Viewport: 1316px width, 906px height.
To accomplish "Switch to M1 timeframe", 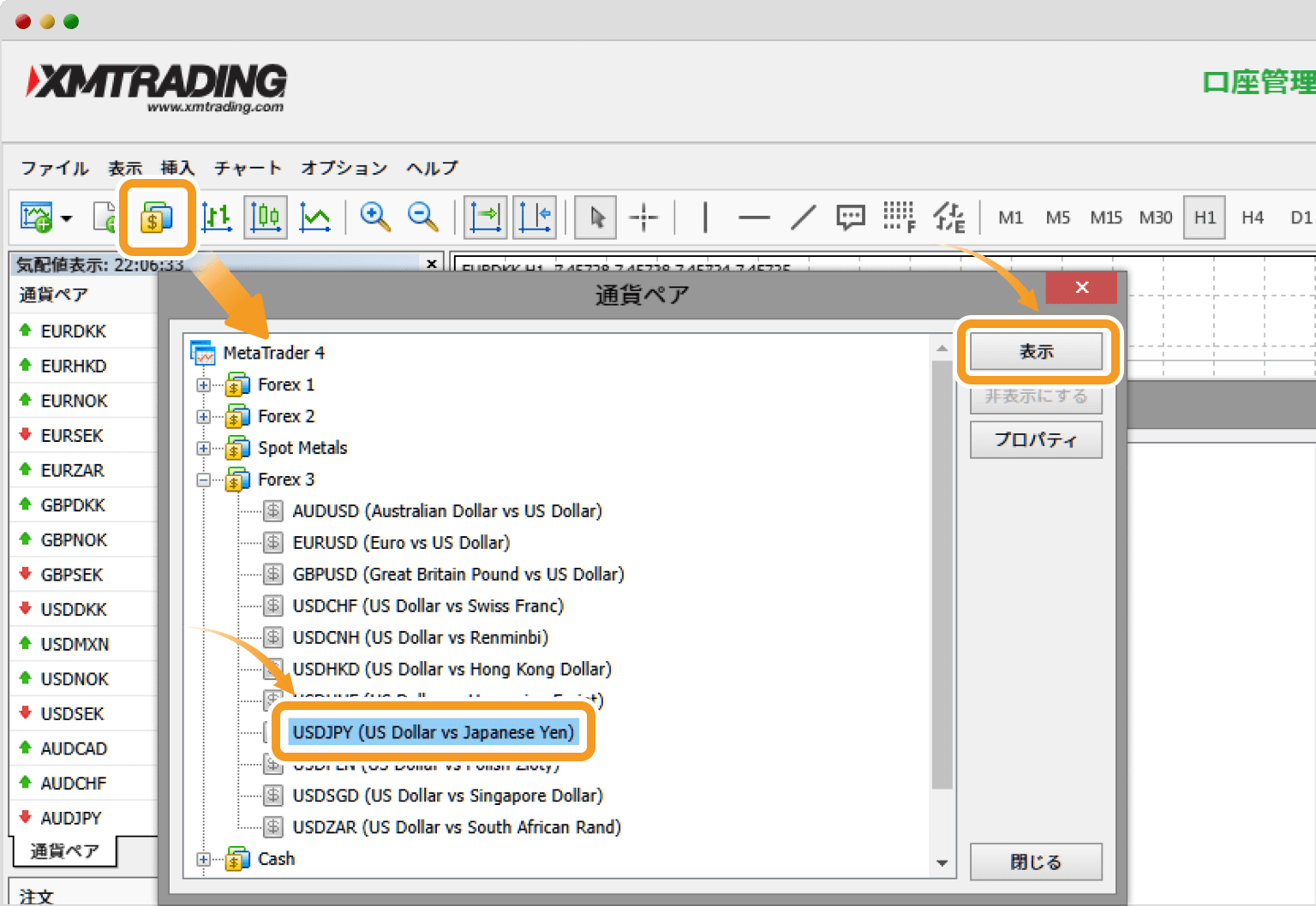I will tap(1011, 218).
